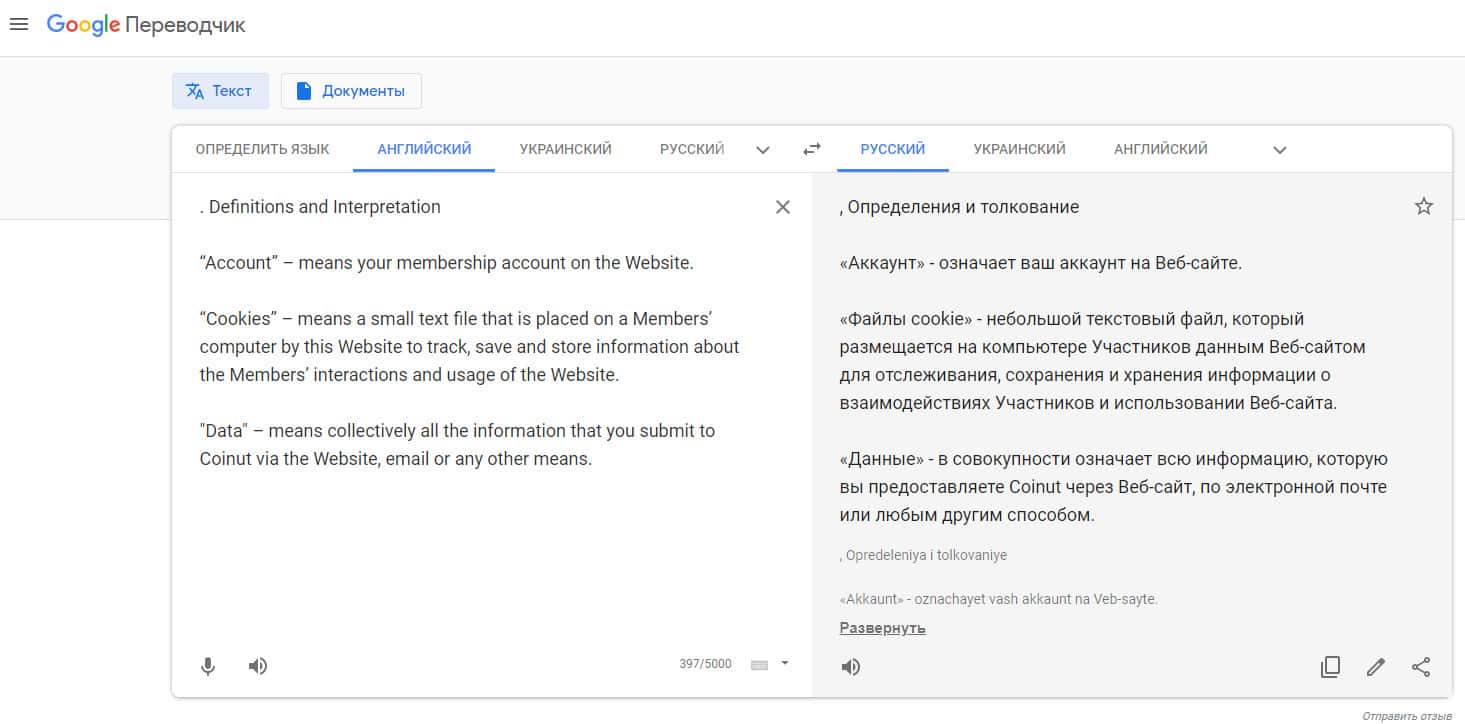Suggest an edit with pencil icon
1465x724 pixels.
pyautogui.click(x=1376, y=667)
